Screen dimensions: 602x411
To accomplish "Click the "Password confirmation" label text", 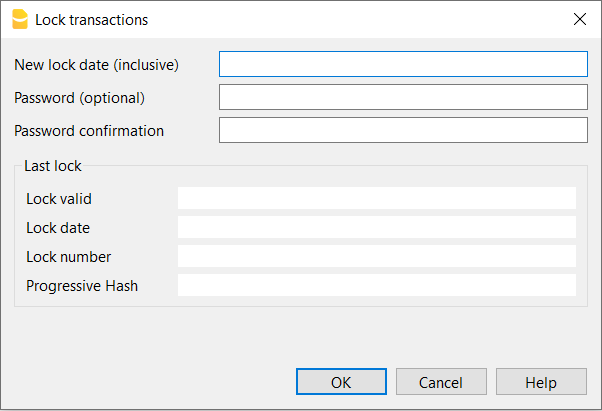I will pyautogui.click(x=89, y=131).
